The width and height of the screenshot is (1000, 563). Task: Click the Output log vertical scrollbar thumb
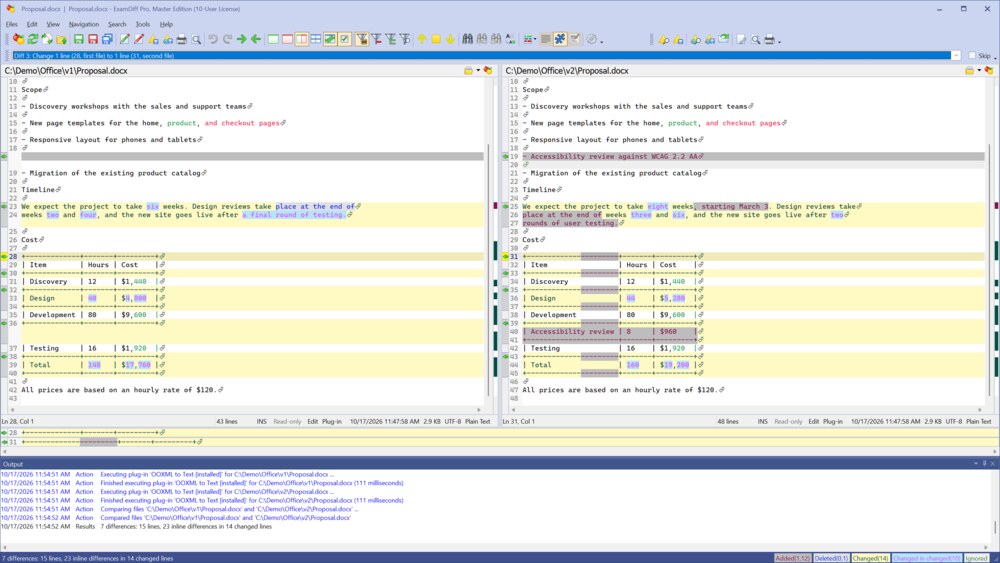(996, 528)
